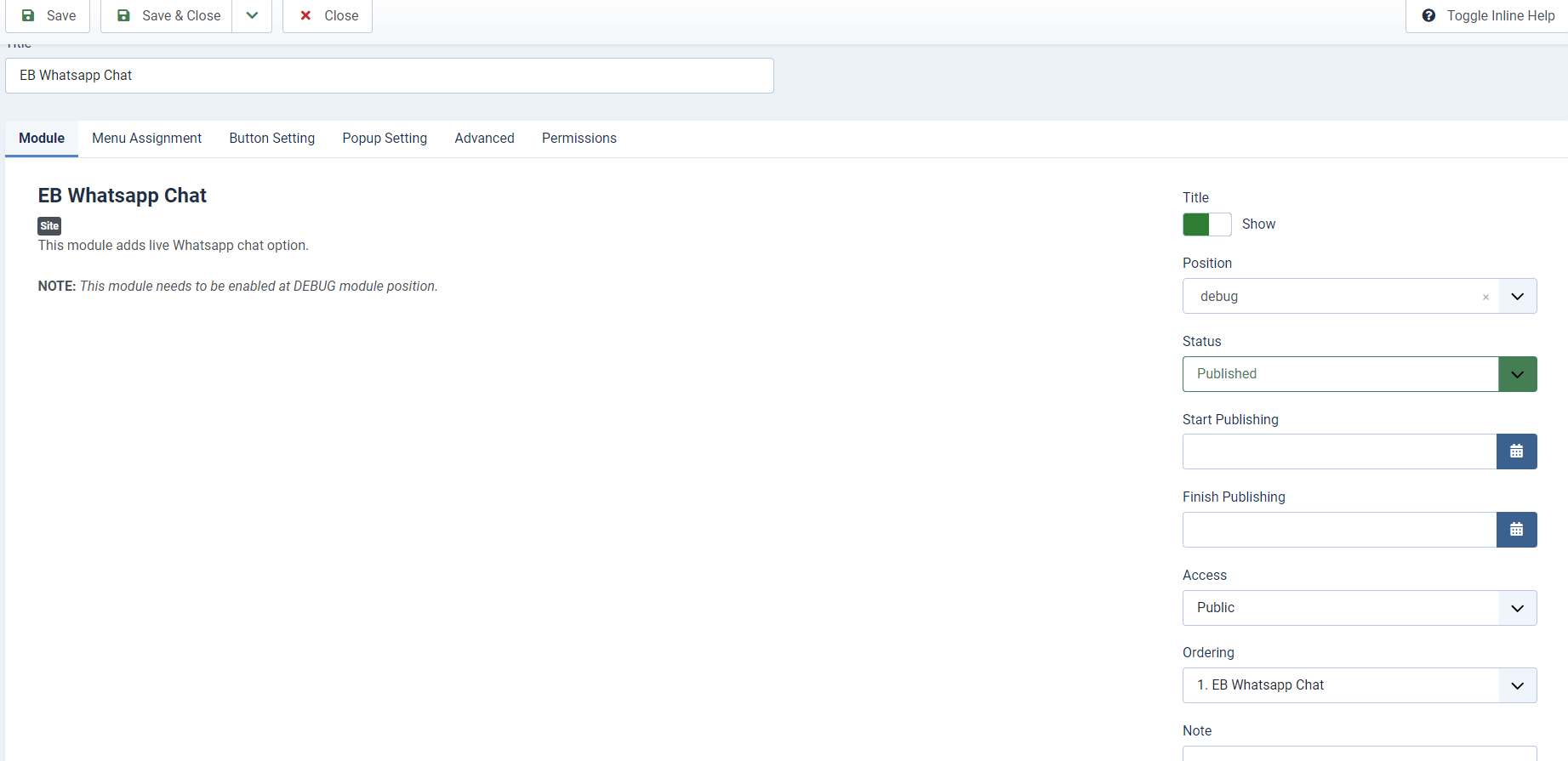Click the Start Publishing date field
Screen dimensions: 1568x761
1339,451
